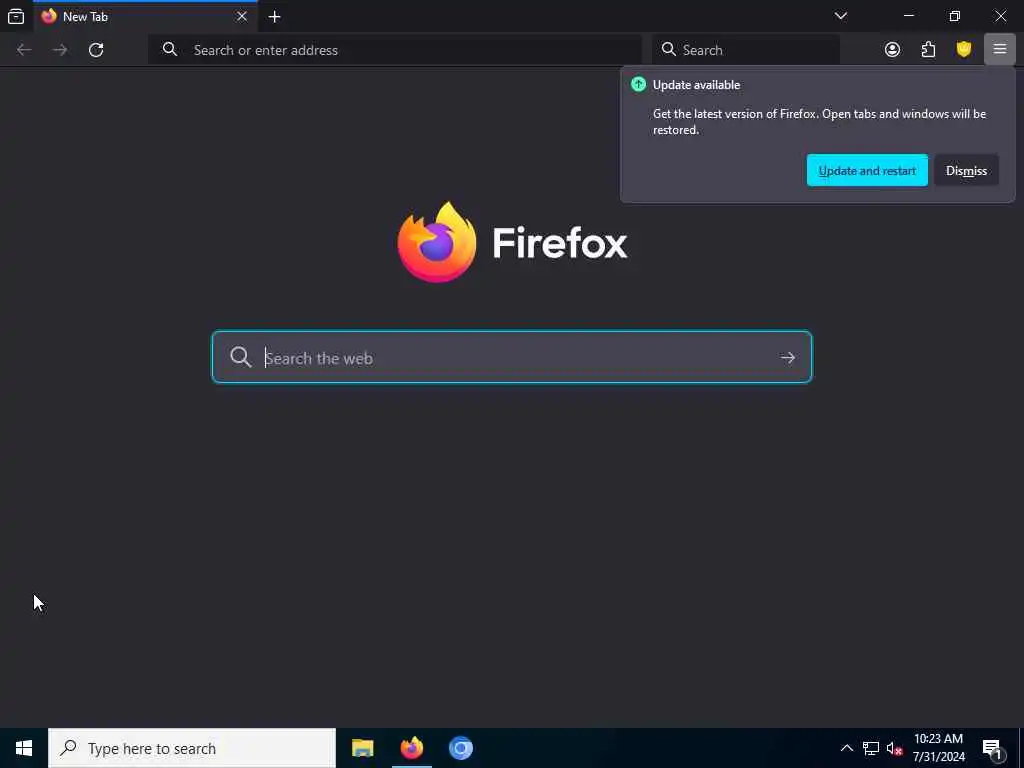Screen dimensions: 1024x768
Task: Open the Windows notification center
Action: pyautogui.click(x=992, y=748)
